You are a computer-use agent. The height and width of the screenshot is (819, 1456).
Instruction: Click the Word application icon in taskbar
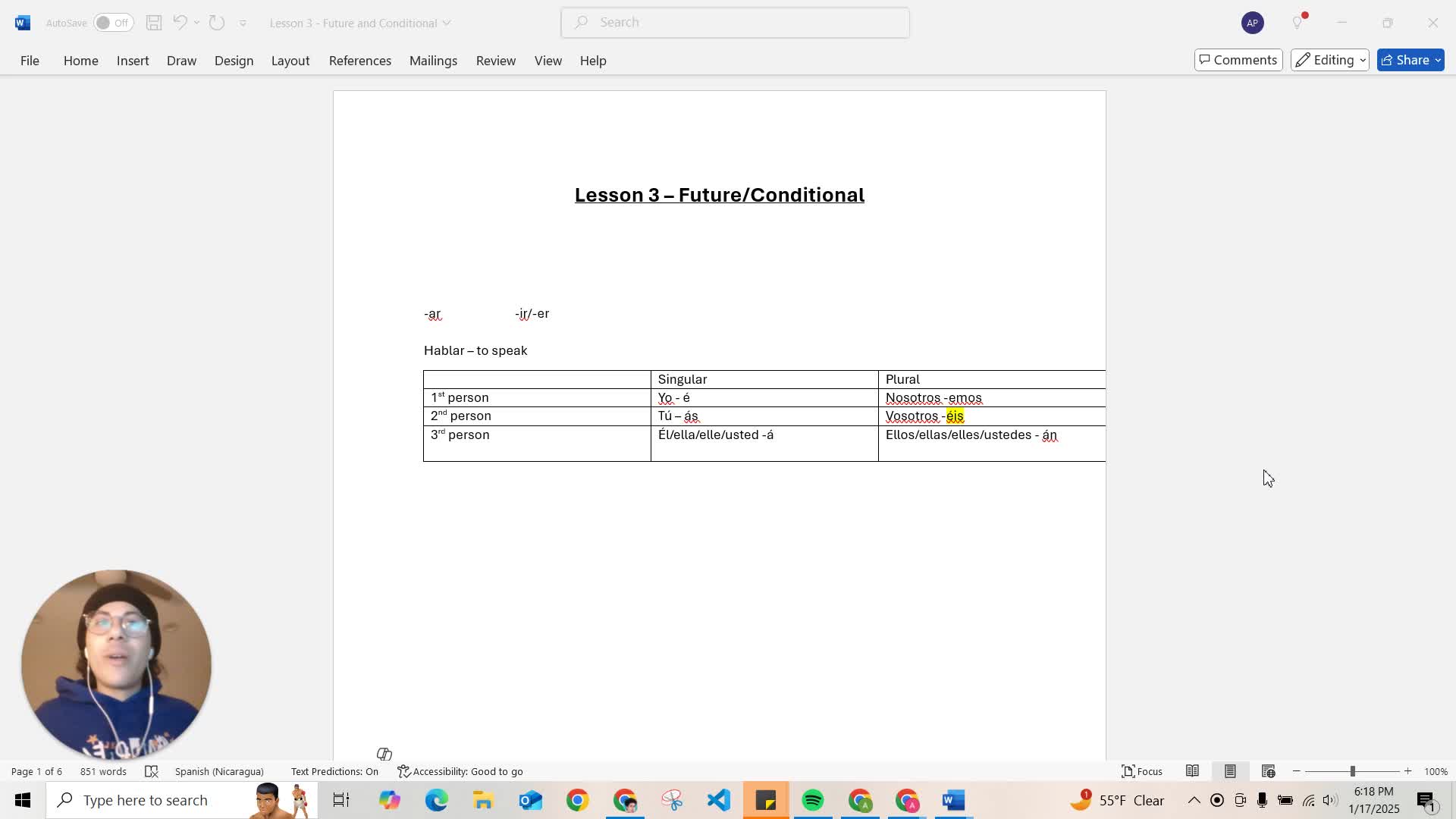click(955, 800)
